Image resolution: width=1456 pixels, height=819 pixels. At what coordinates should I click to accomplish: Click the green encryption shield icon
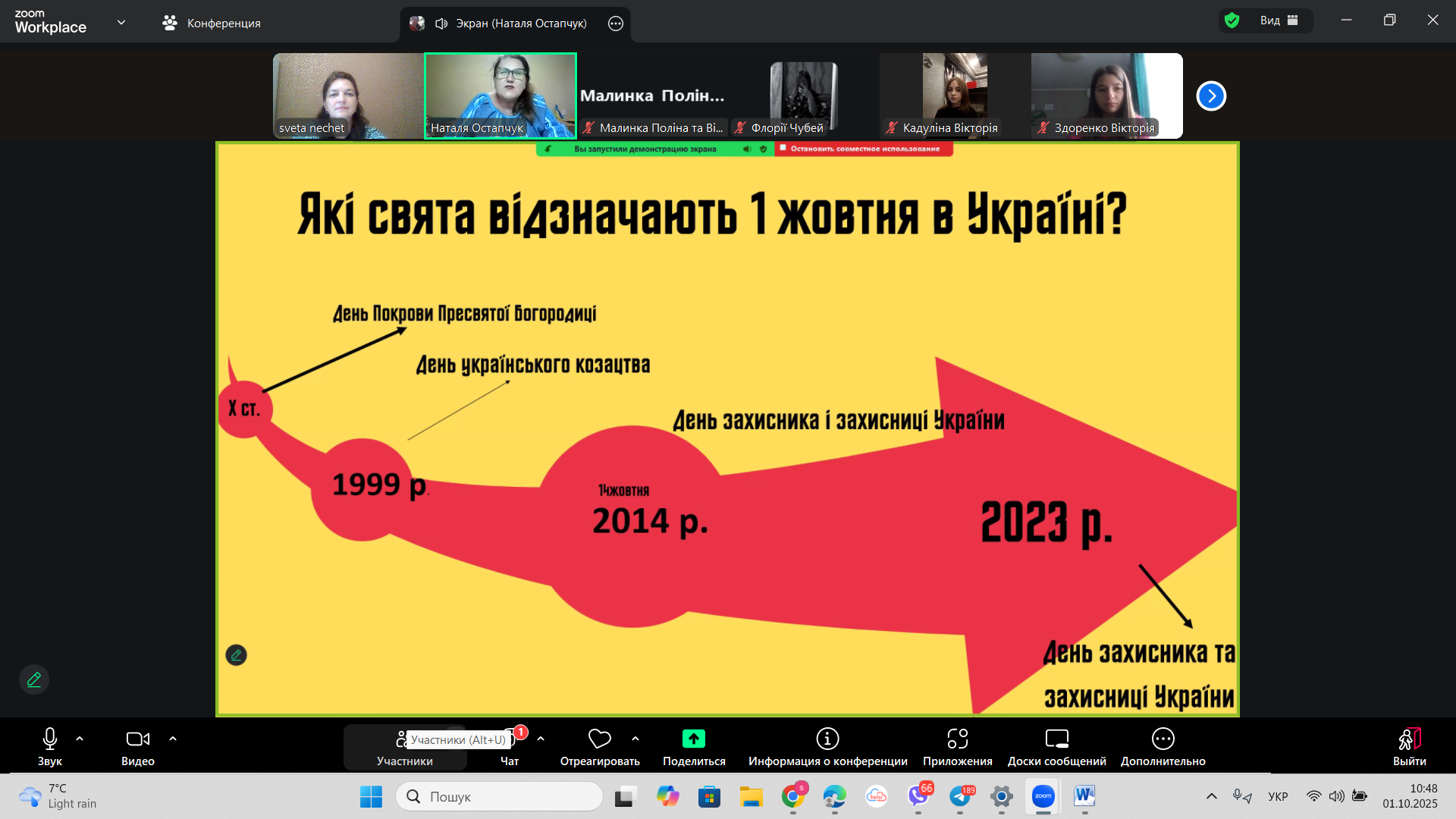click(x=1232, y=20)
